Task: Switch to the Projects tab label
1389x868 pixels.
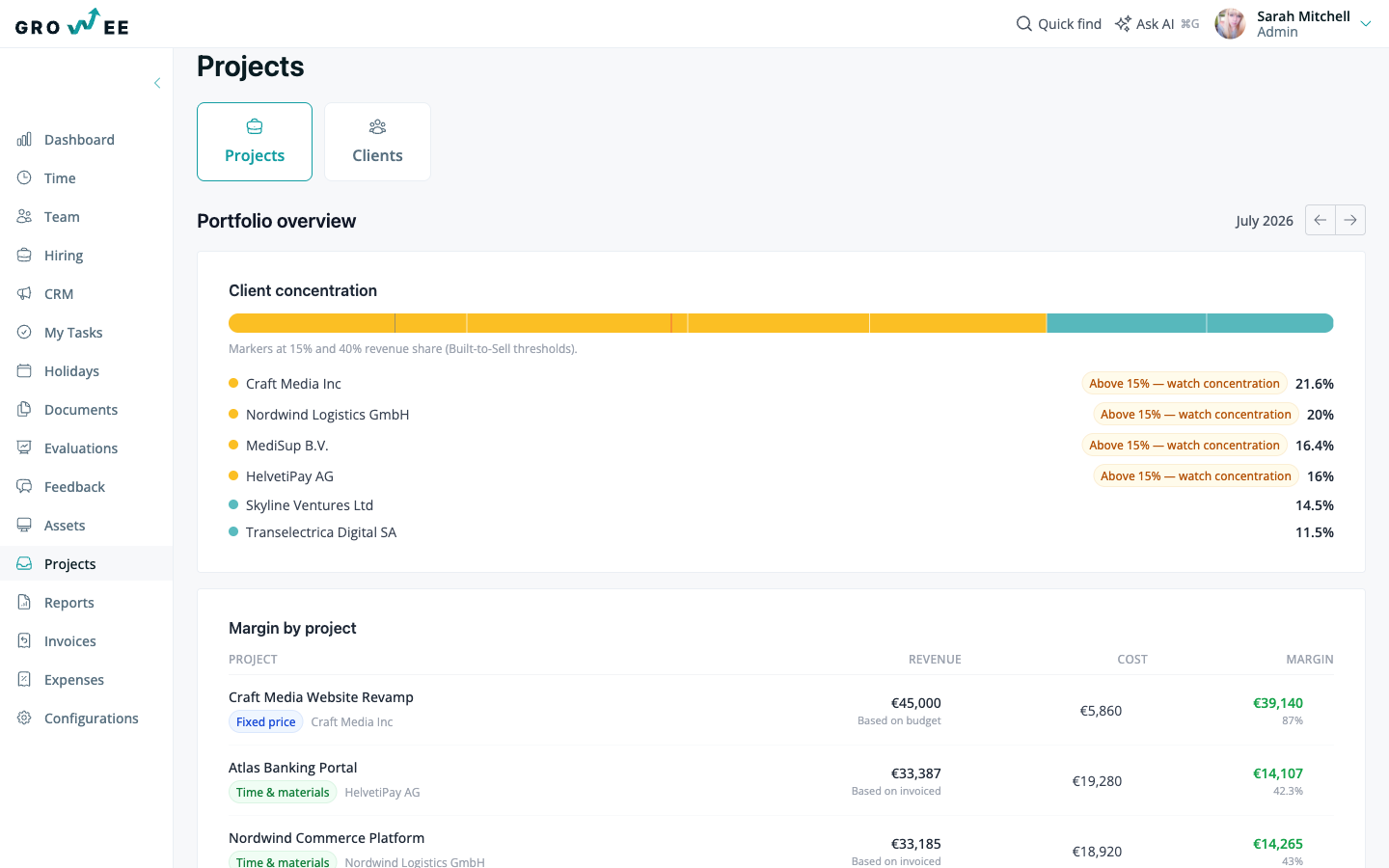Action: point(255,155)
